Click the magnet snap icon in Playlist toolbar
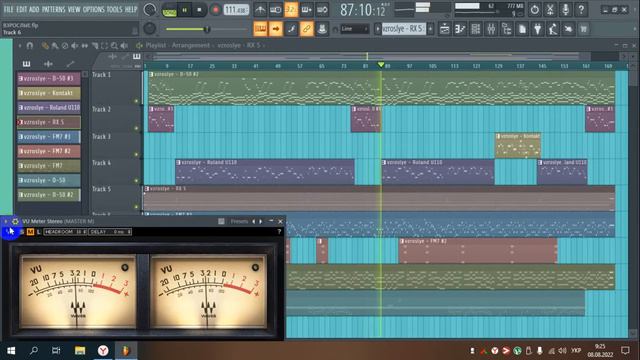This screenshot has width=640, height=360. point(29,46)
